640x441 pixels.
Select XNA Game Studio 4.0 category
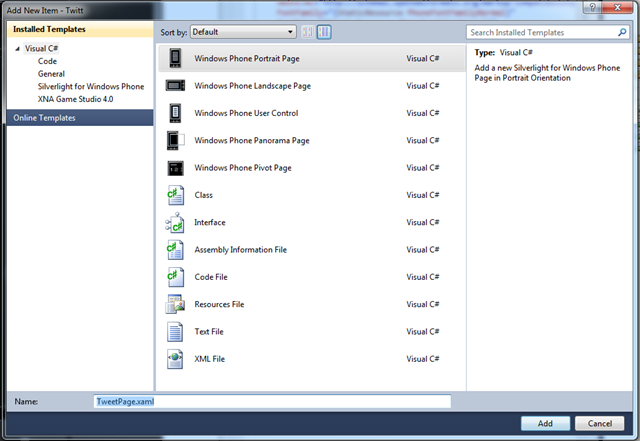pos(76,99)
